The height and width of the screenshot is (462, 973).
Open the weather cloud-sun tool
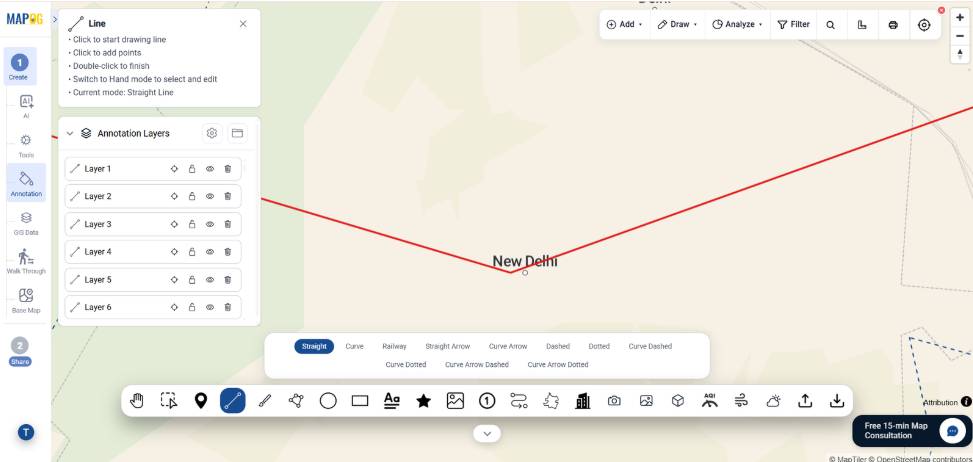click(x=773, y=401)
